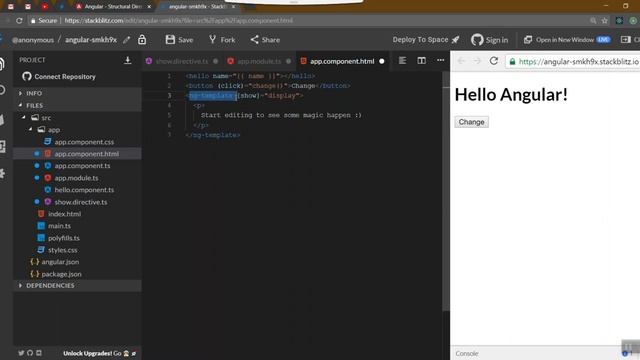Select app.component.html in file tree

(x=78, y=153)
